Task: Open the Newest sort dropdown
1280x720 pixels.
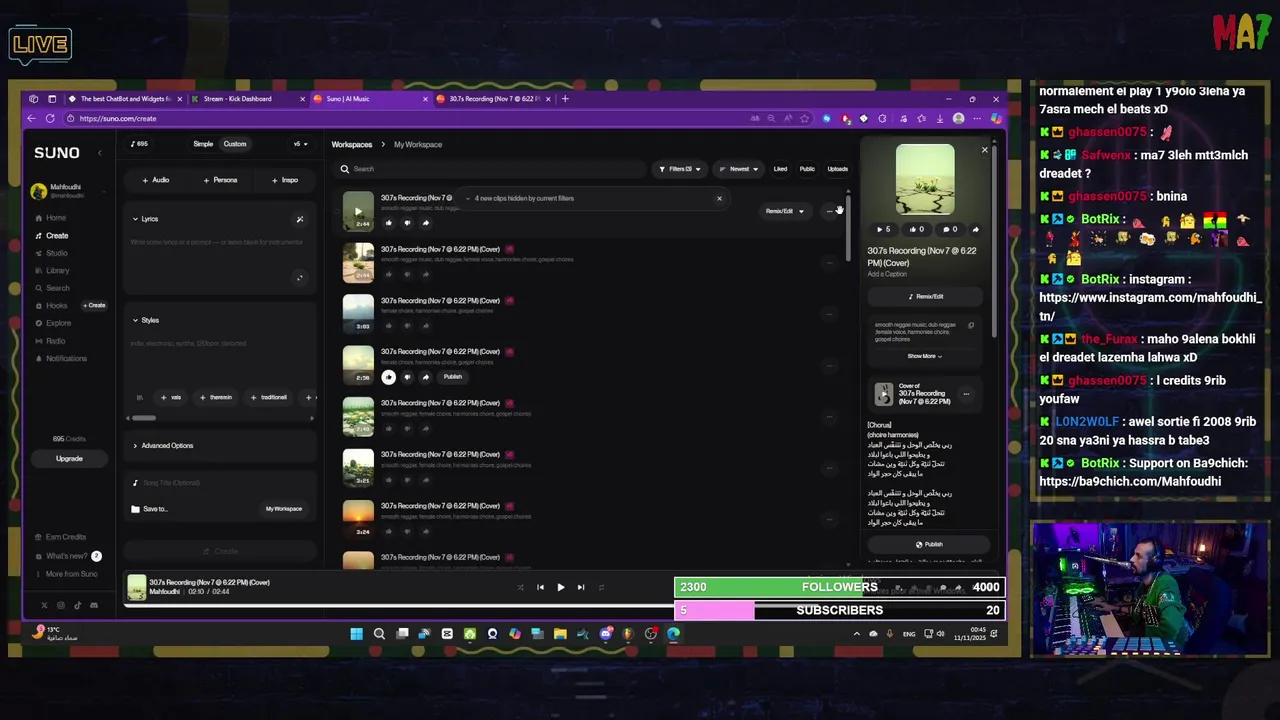Action: point(739,169)
